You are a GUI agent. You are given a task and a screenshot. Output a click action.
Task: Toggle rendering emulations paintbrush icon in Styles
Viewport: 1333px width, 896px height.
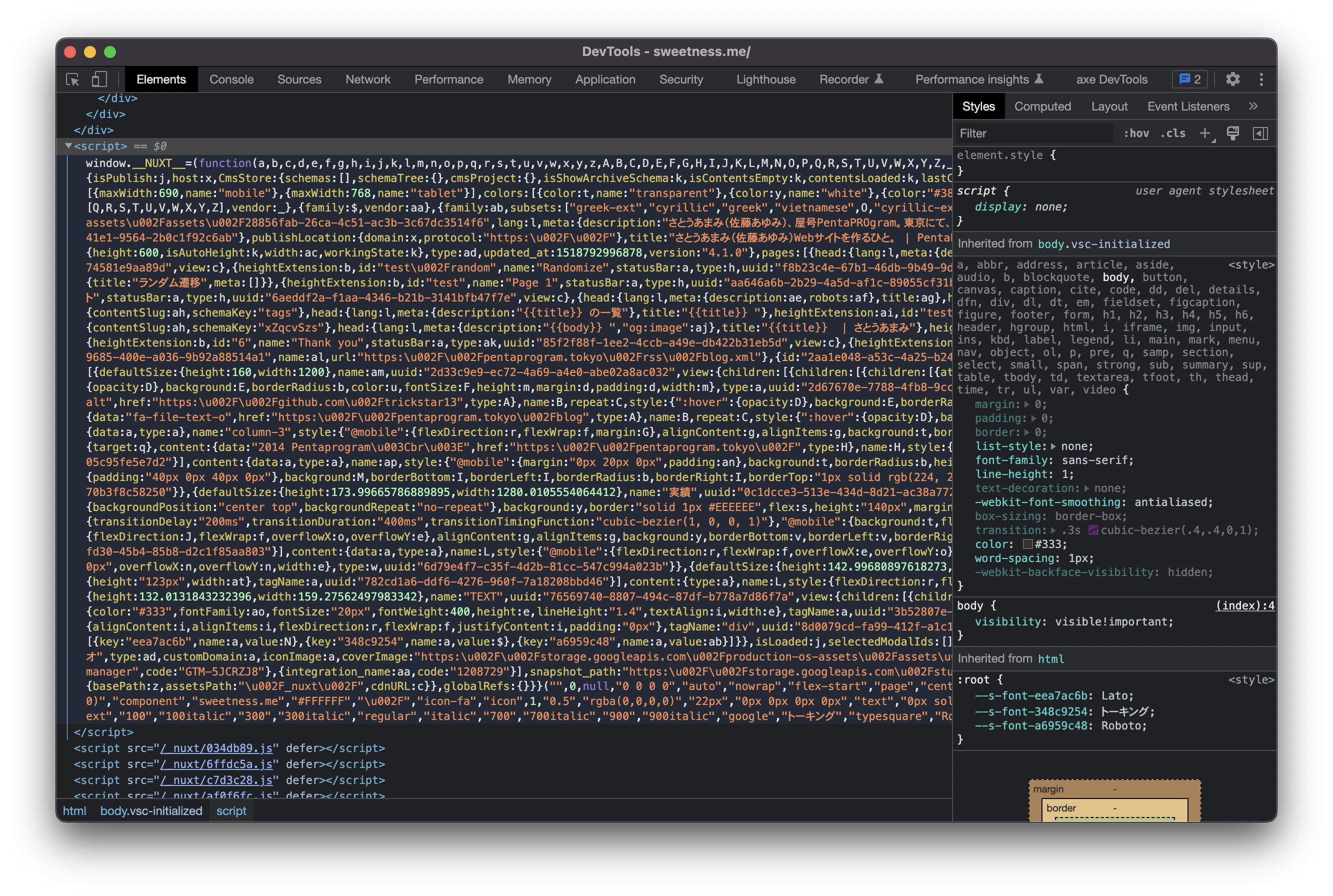pyautogui.click(x=1232, y=133)
